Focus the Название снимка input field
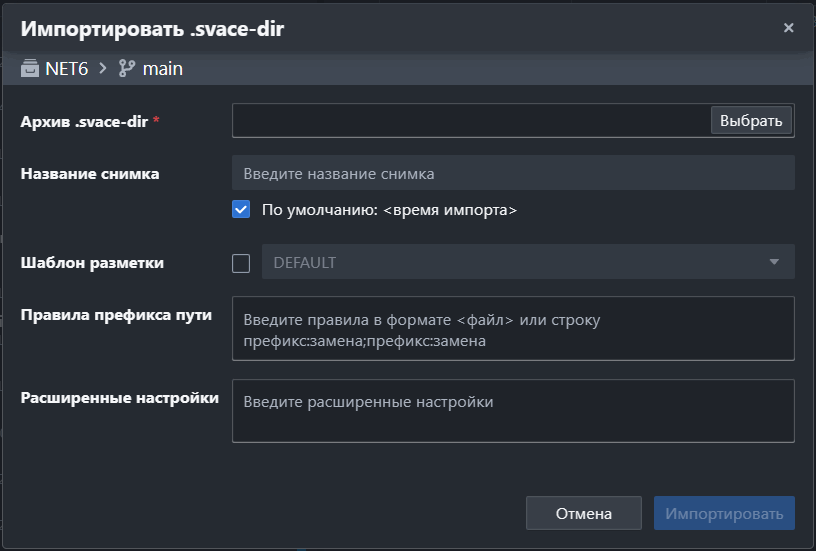816x551 pixels. pyautogui.click(x=513, y=173)
